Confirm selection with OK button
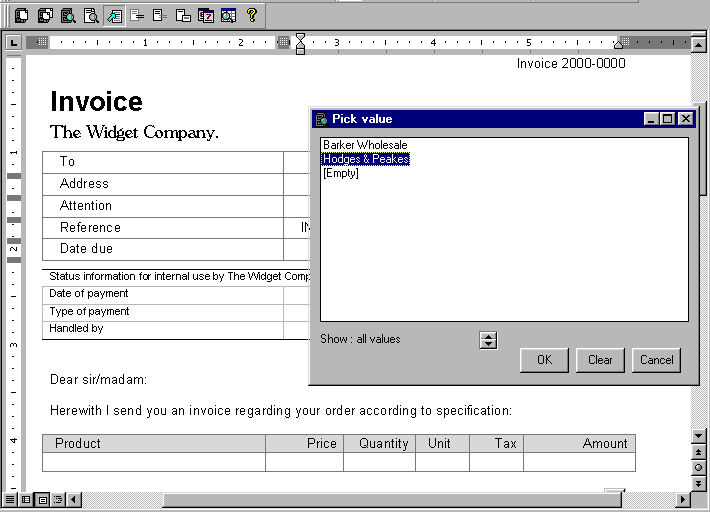This screenshot has width=710, height=512. pyautogui.click(x=544, y=360)
